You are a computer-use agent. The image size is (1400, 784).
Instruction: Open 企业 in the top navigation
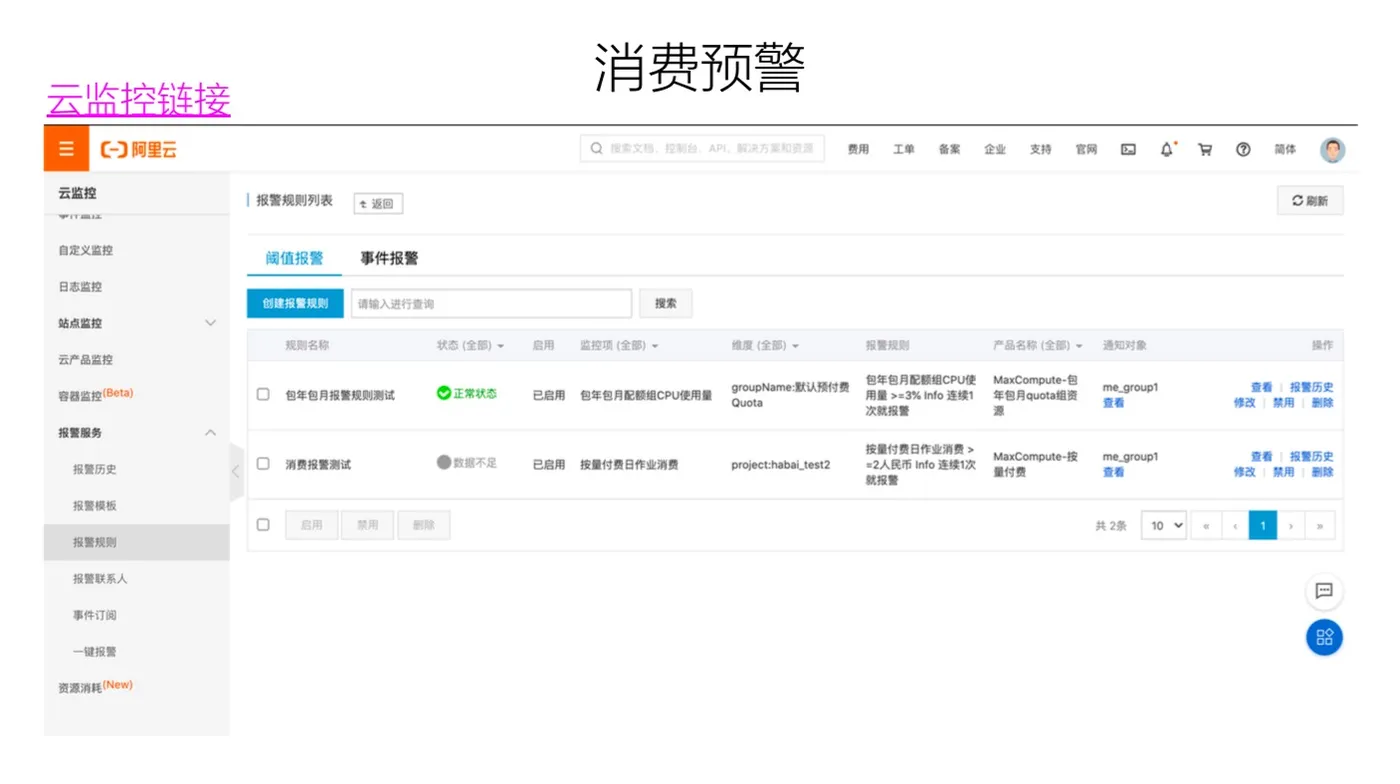point(995,149)
